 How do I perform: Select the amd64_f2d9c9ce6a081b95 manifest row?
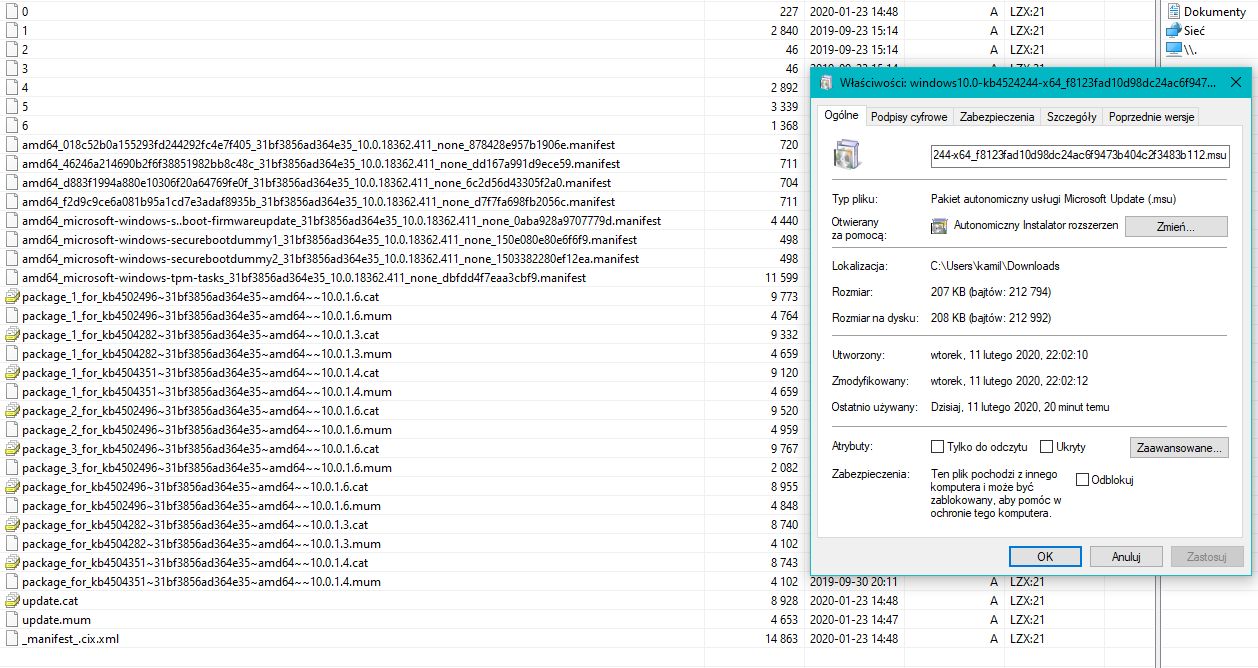318,201
